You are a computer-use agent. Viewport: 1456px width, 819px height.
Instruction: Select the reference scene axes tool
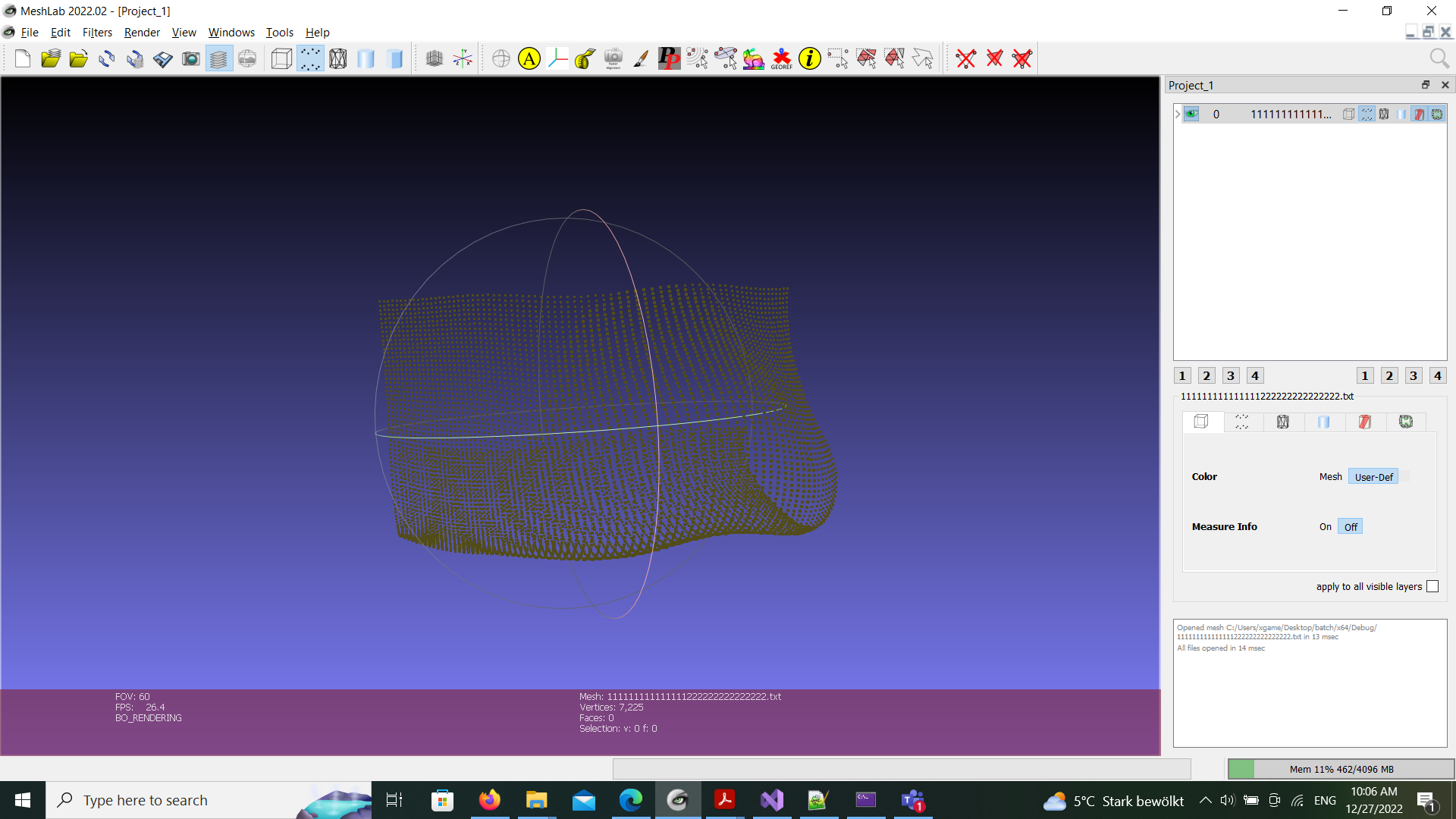[557, 58]
